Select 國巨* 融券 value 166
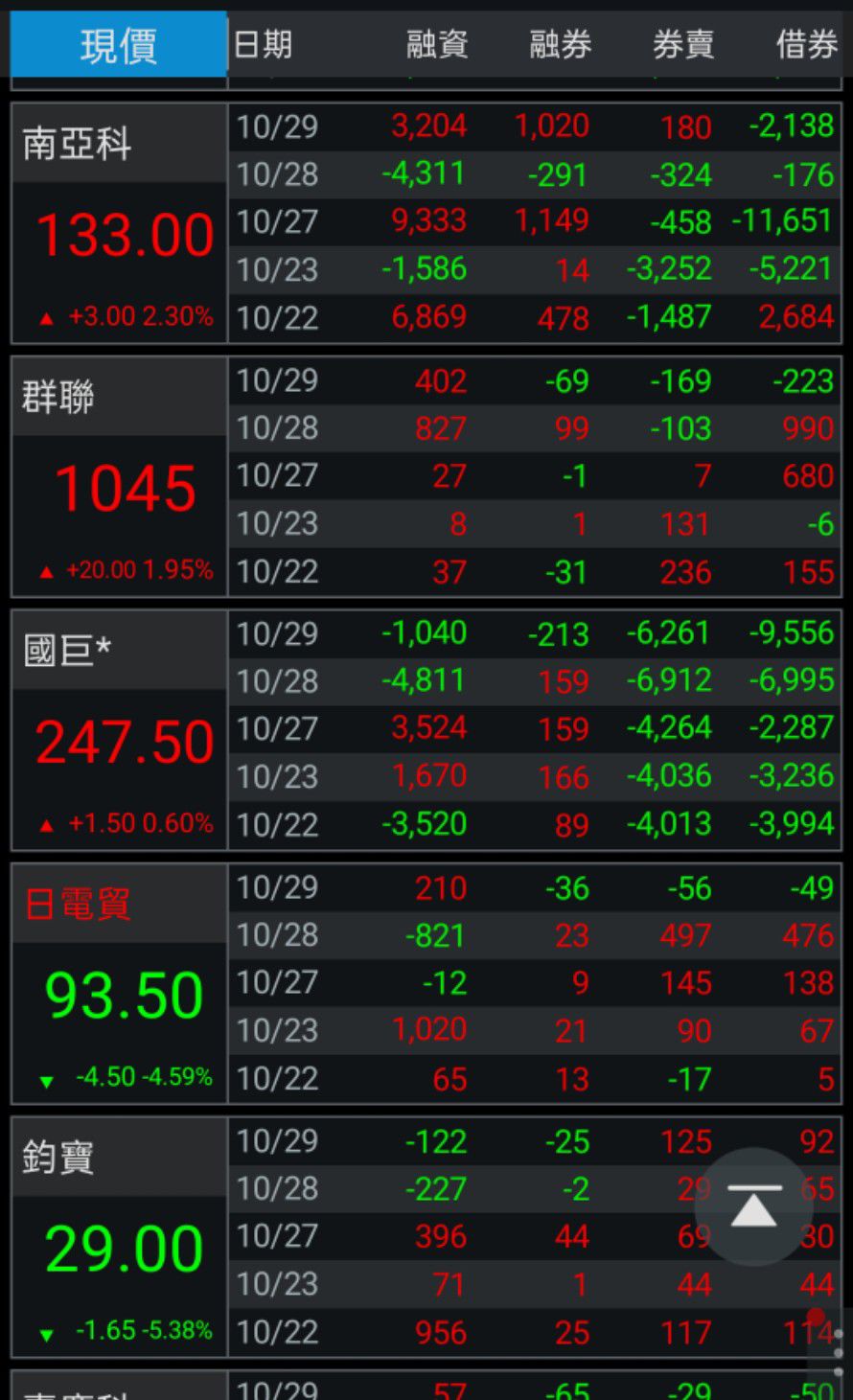Viewport: 853px width, 1400px height. 564,776
